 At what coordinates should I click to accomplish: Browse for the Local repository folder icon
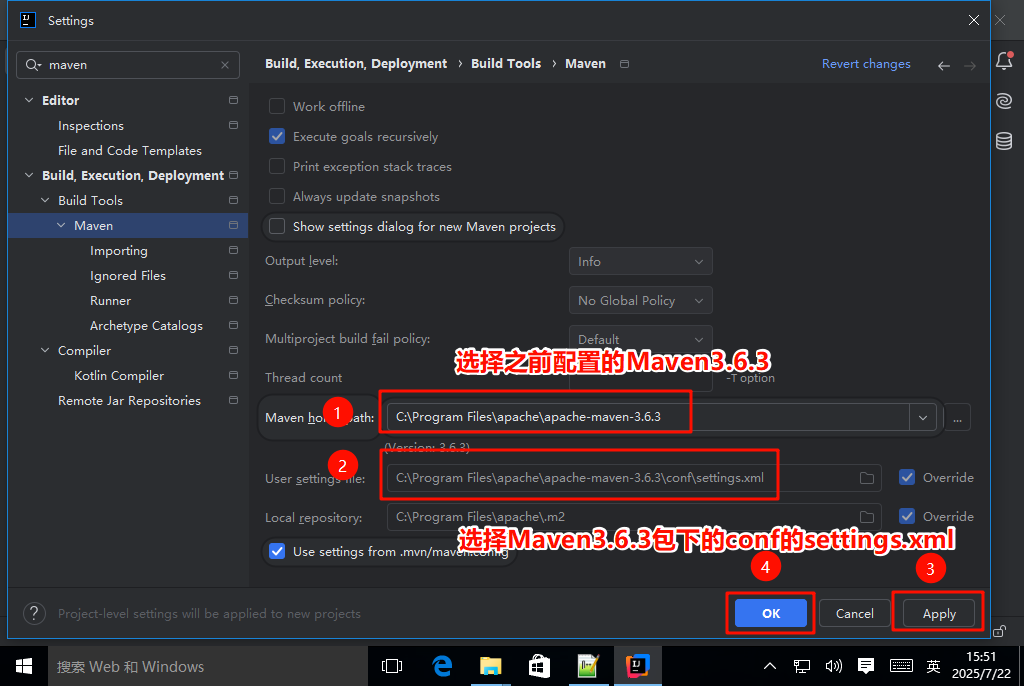click(867, 517)
